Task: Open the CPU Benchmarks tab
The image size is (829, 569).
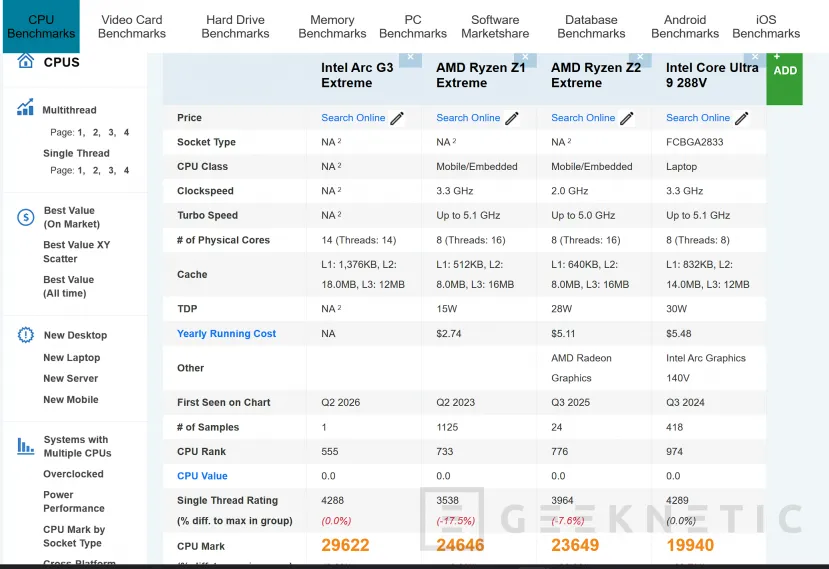Action: point(41,26)
